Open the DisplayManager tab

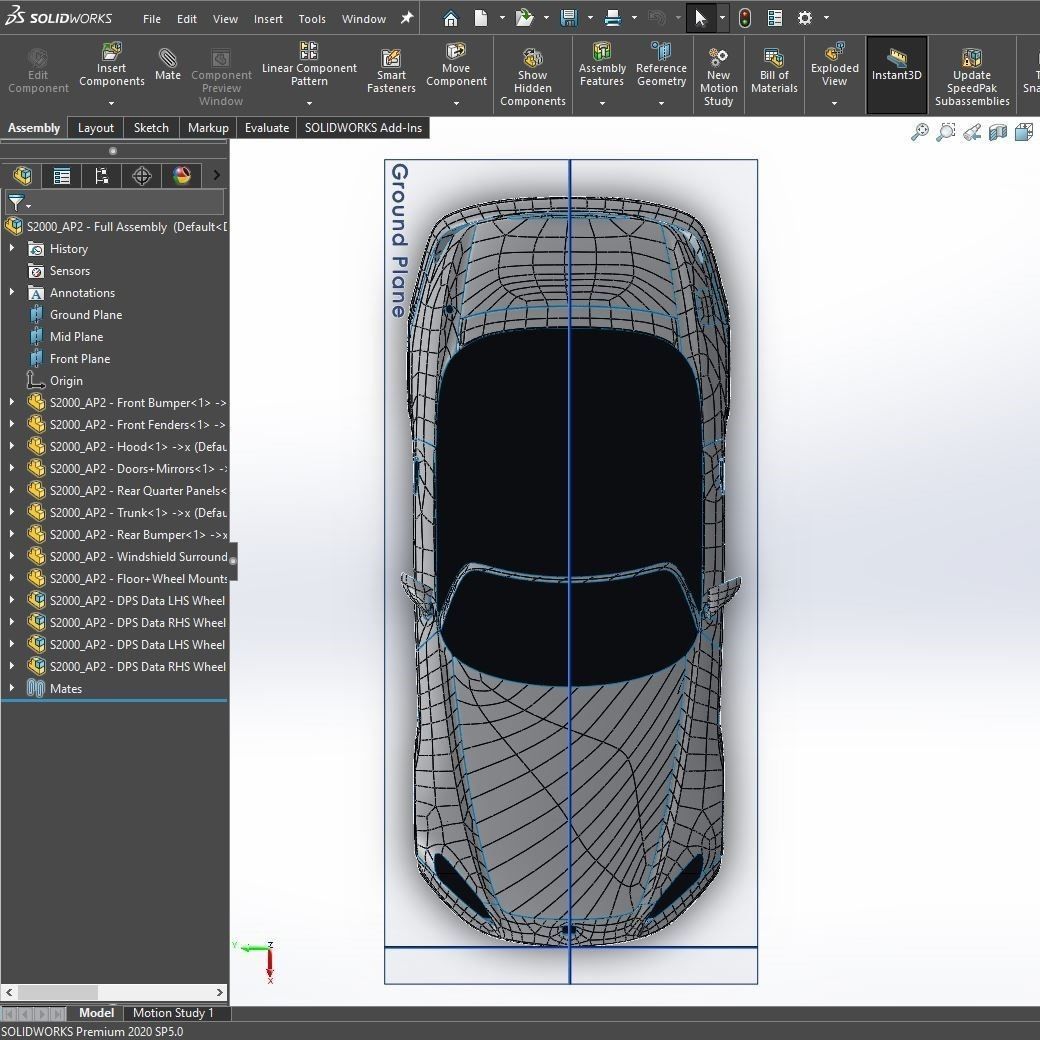[x=181, y=176]
